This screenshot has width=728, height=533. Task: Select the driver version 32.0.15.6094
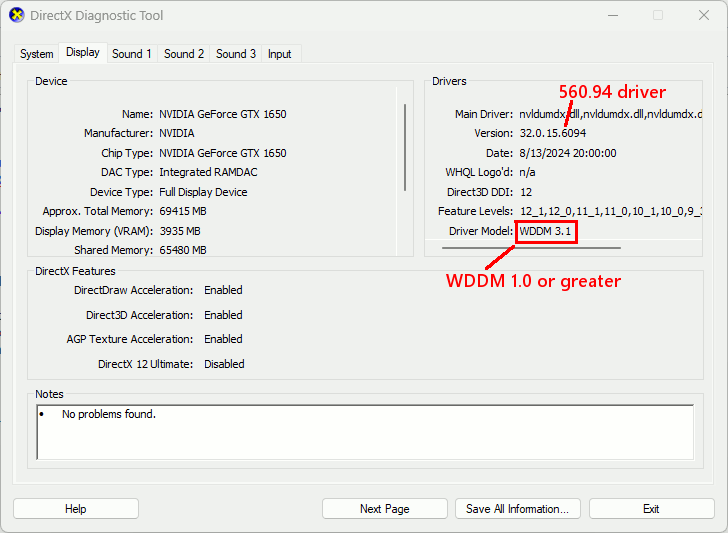click(x=553, y=133)
